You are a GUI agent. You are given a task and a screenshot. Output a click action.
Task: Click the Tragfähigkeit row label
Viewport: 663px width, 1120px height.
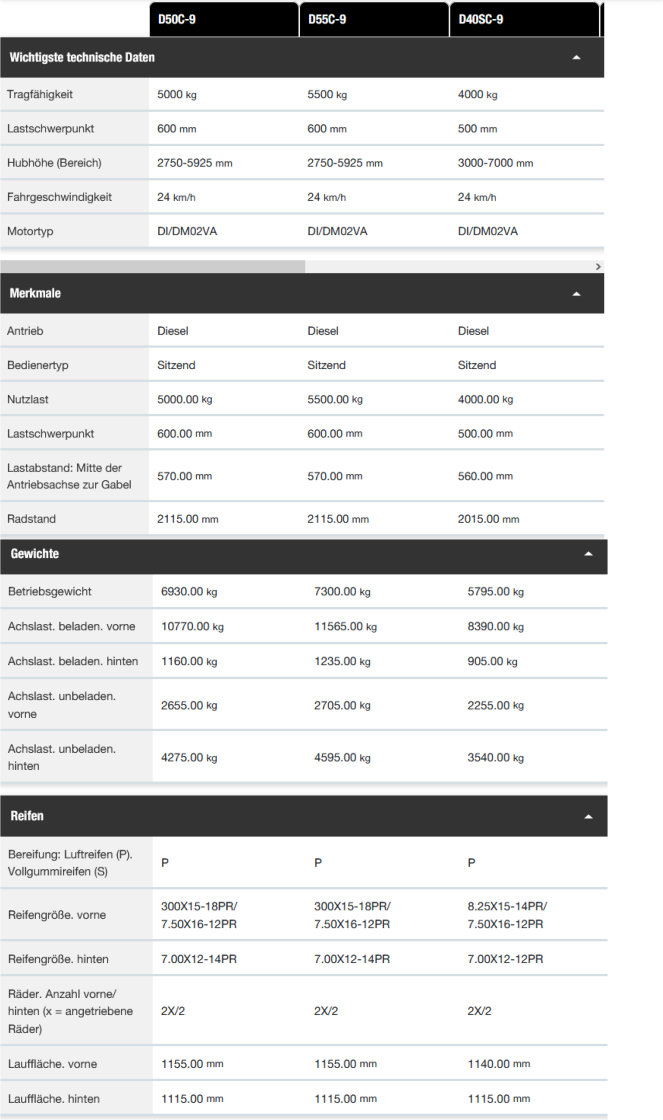coord(40,94)
